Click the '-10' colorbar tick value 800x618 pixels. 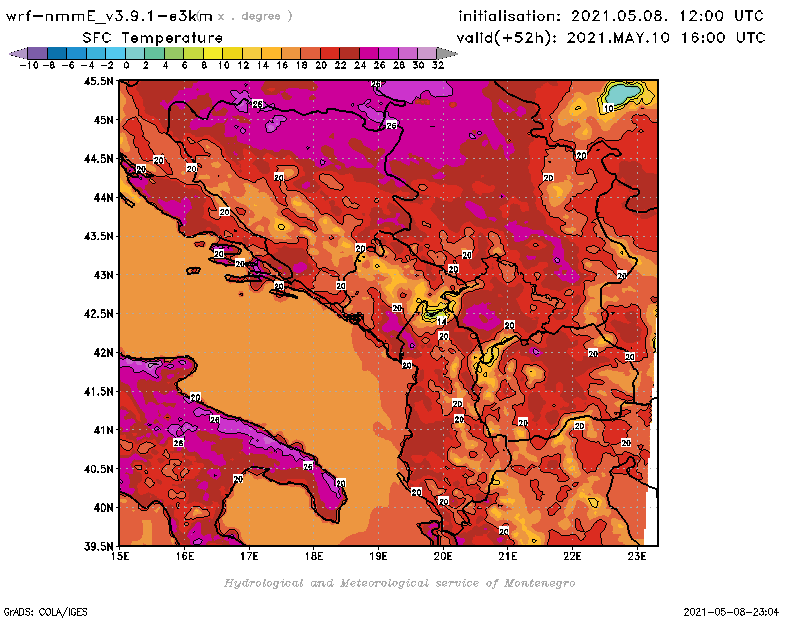tap(29, 65)
